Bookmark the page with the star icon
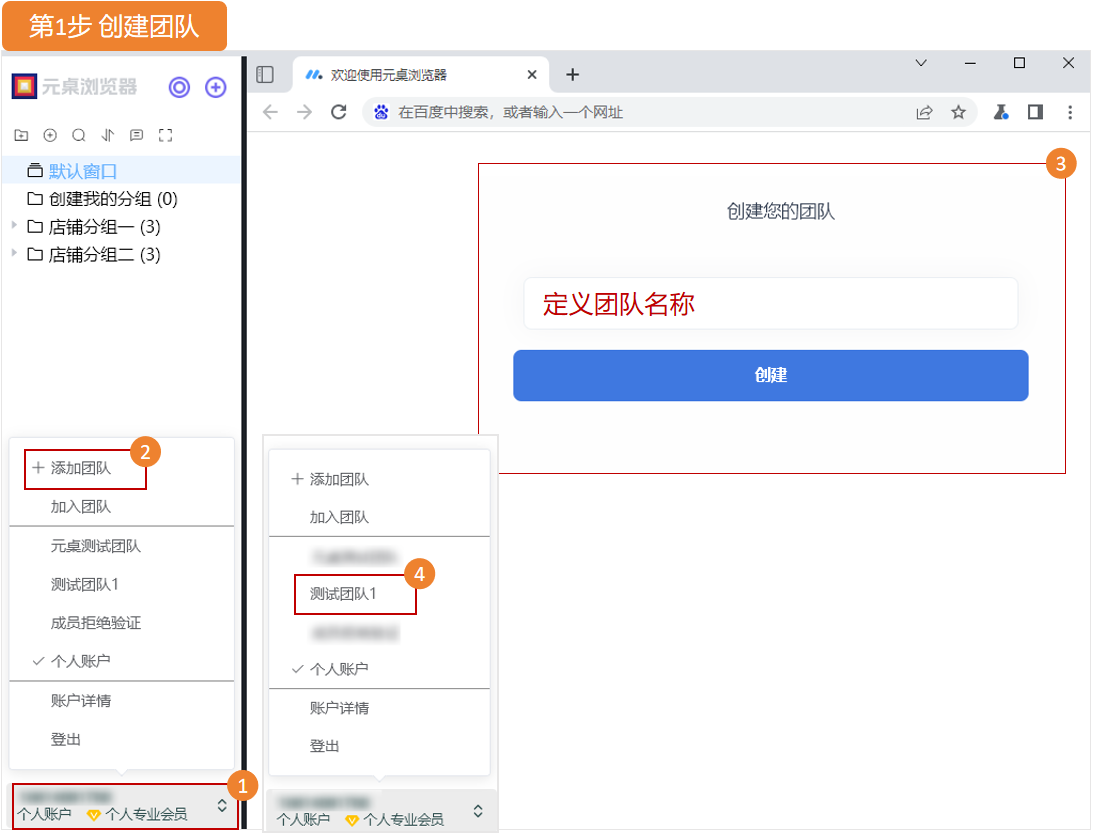The height and width of the screenshot is (838, 1099). 958,112
